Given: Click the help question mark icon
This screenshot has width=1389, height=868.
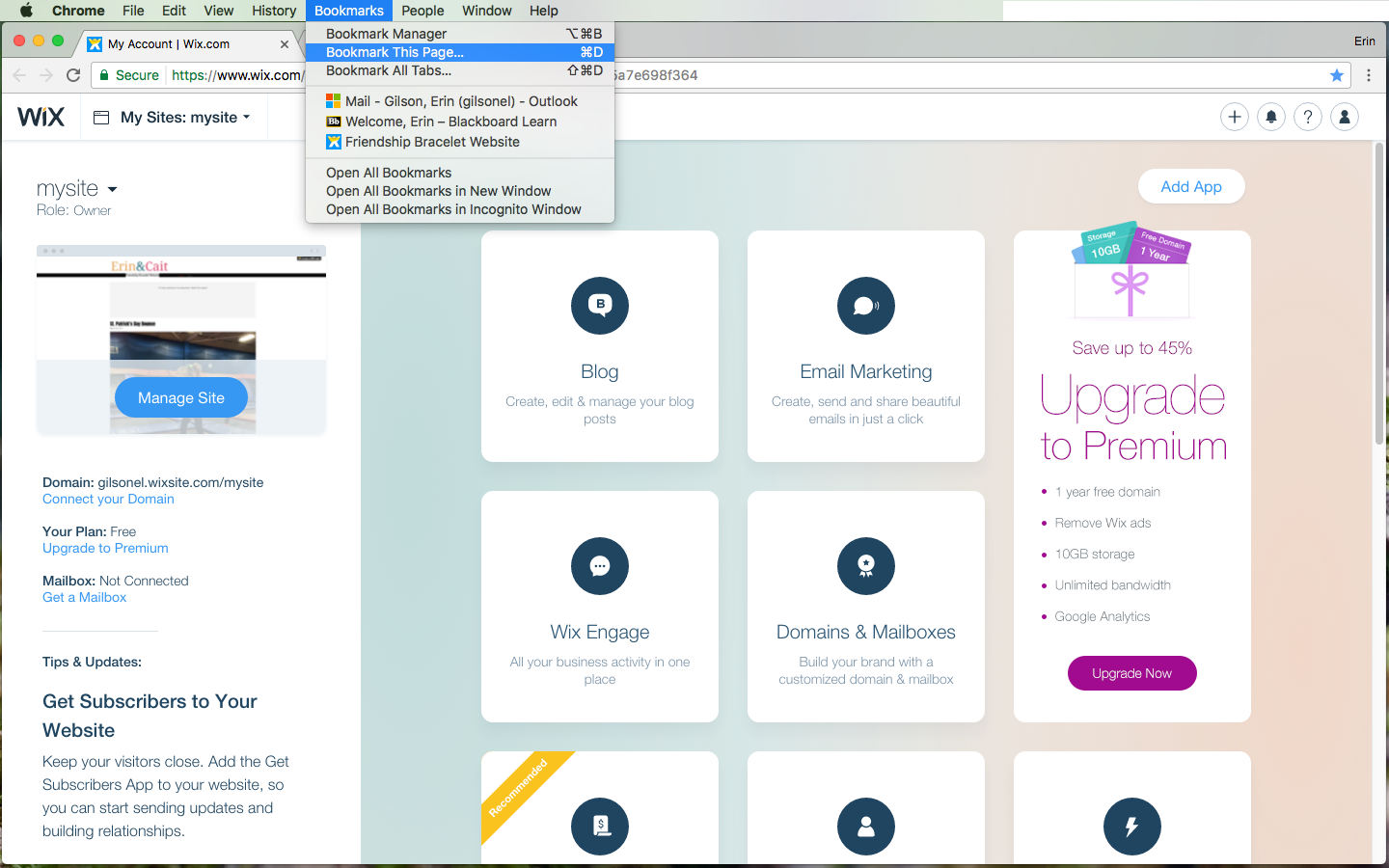Looking at the screenshot, I should (x=1307, y=116).
